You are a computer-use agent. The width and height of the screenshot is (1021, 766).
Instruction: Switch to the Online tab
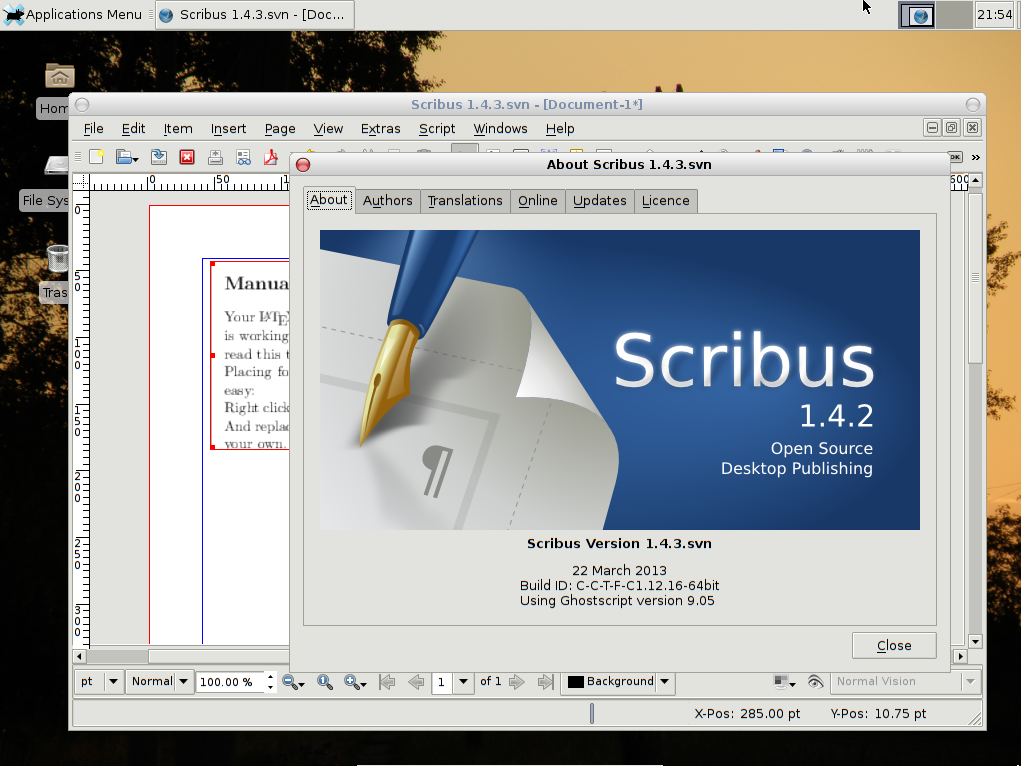(x=538, y=201)
